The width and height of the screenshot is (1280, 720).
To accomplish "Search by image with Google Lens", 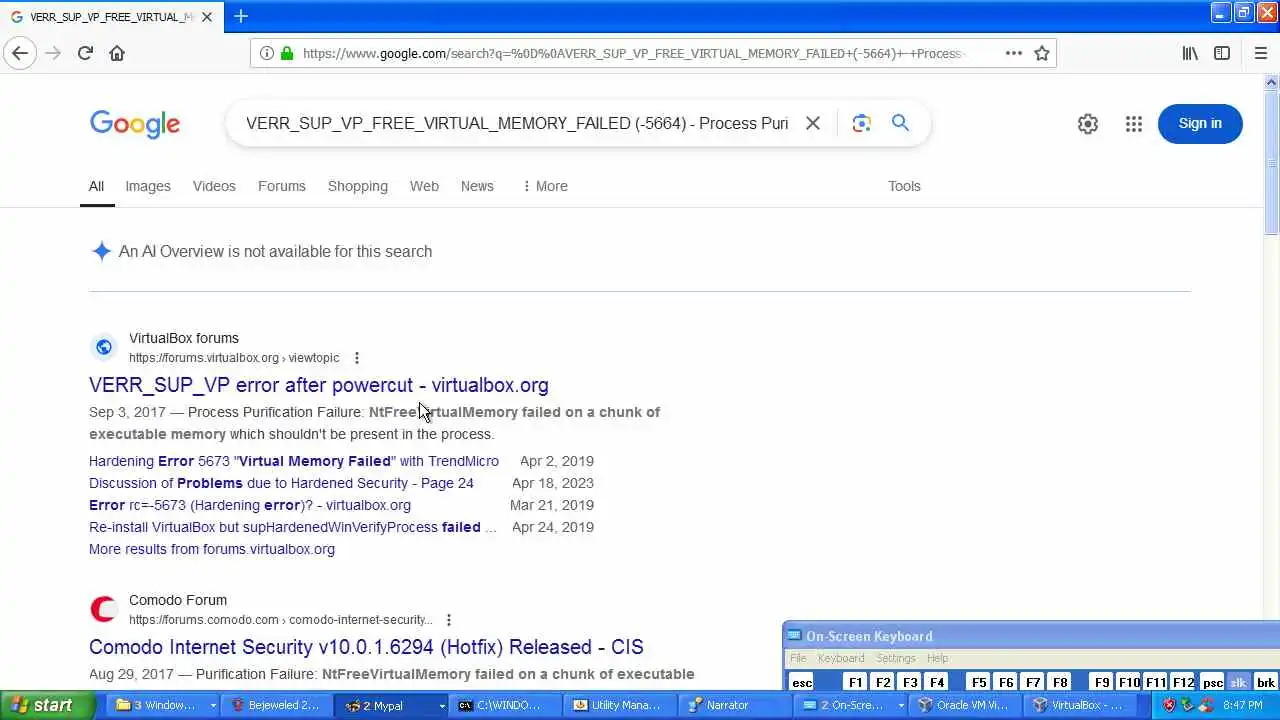I will [x=861, y=123].
